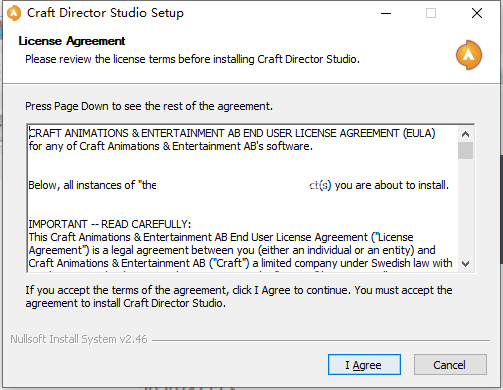Click 'Press Page Down to see the rest' text

click(x=149, y=106)
